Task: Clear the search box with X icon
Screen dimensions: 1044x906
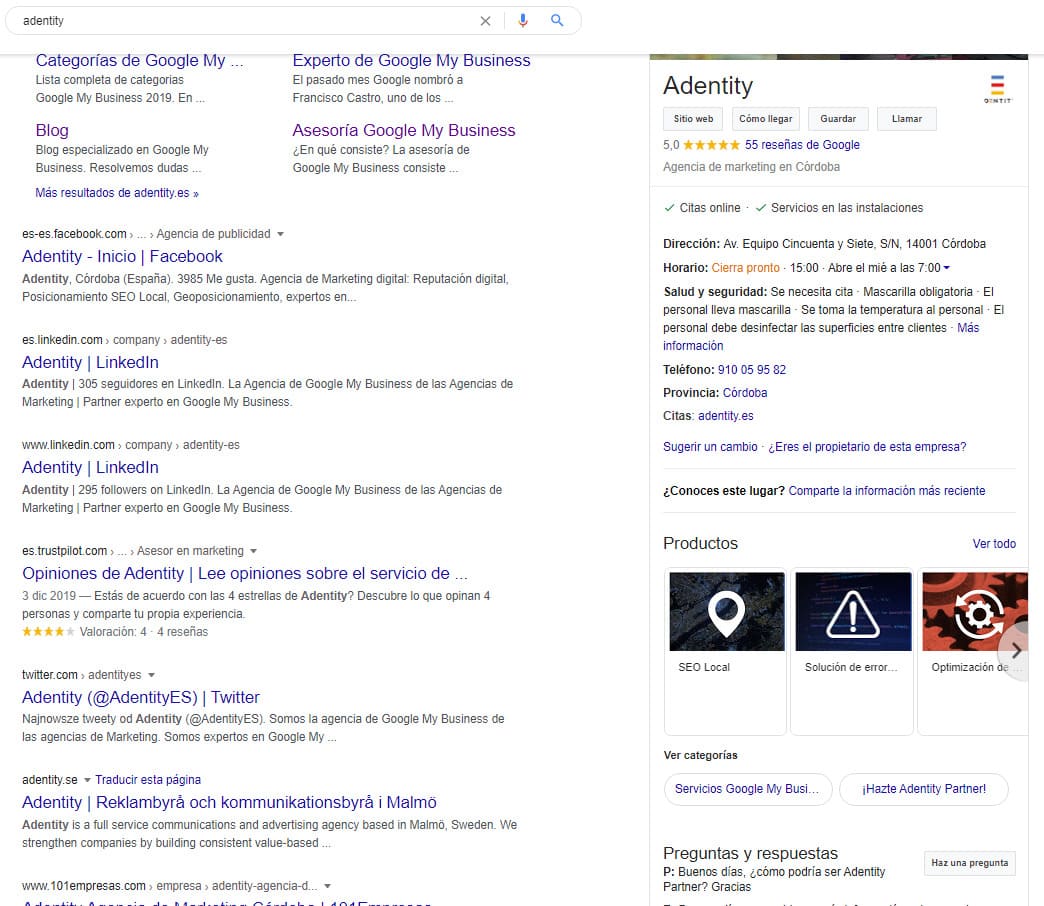Action: point(485,20)
